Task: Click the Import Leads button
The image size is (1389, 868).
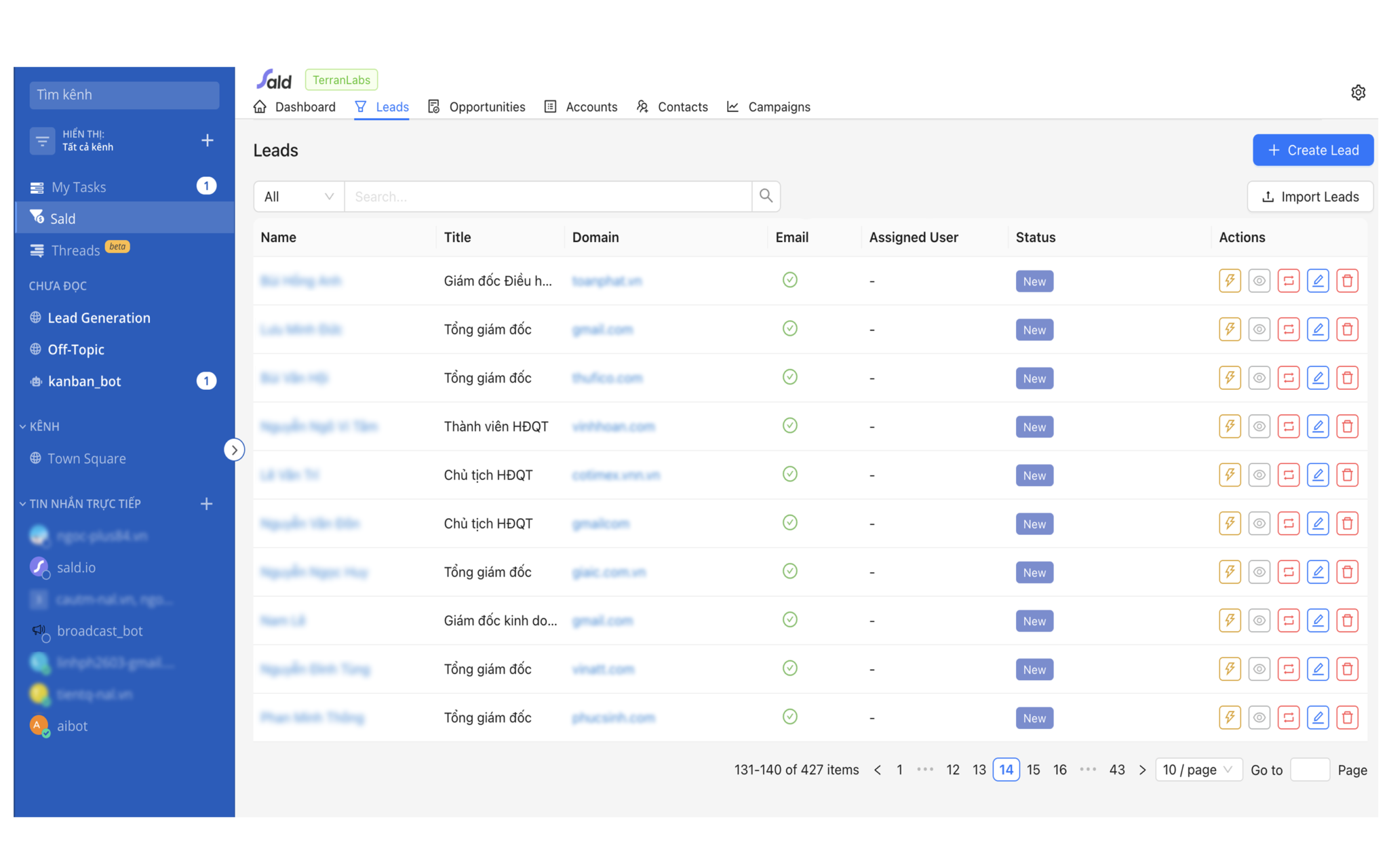Action: [1310, 197]
